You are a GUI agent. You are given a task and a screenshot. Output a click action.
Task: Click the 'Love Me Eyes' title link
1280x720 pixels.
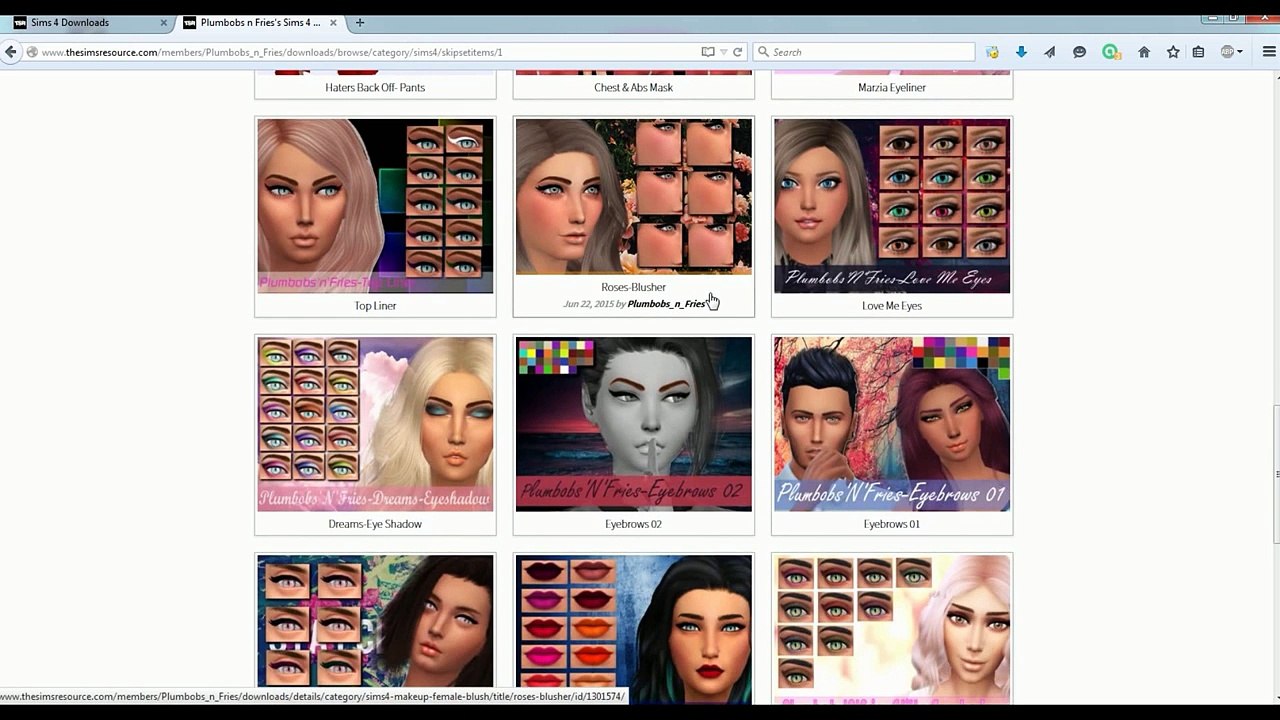[x=891, y=306]
